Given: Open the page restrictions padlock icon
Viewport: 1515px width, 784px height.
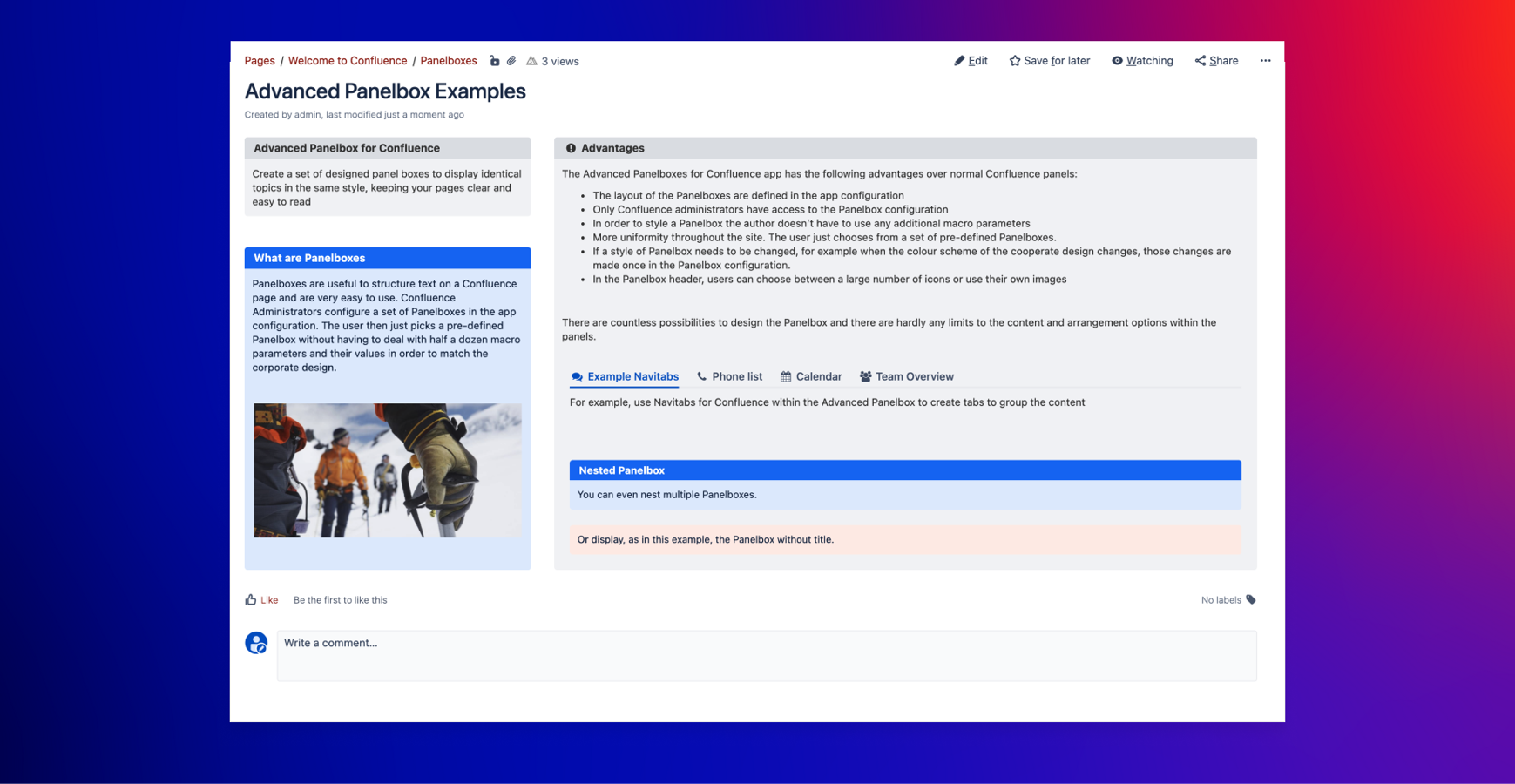Looking at the screenshot, I should pyautogui.click(x=495, y=61).
